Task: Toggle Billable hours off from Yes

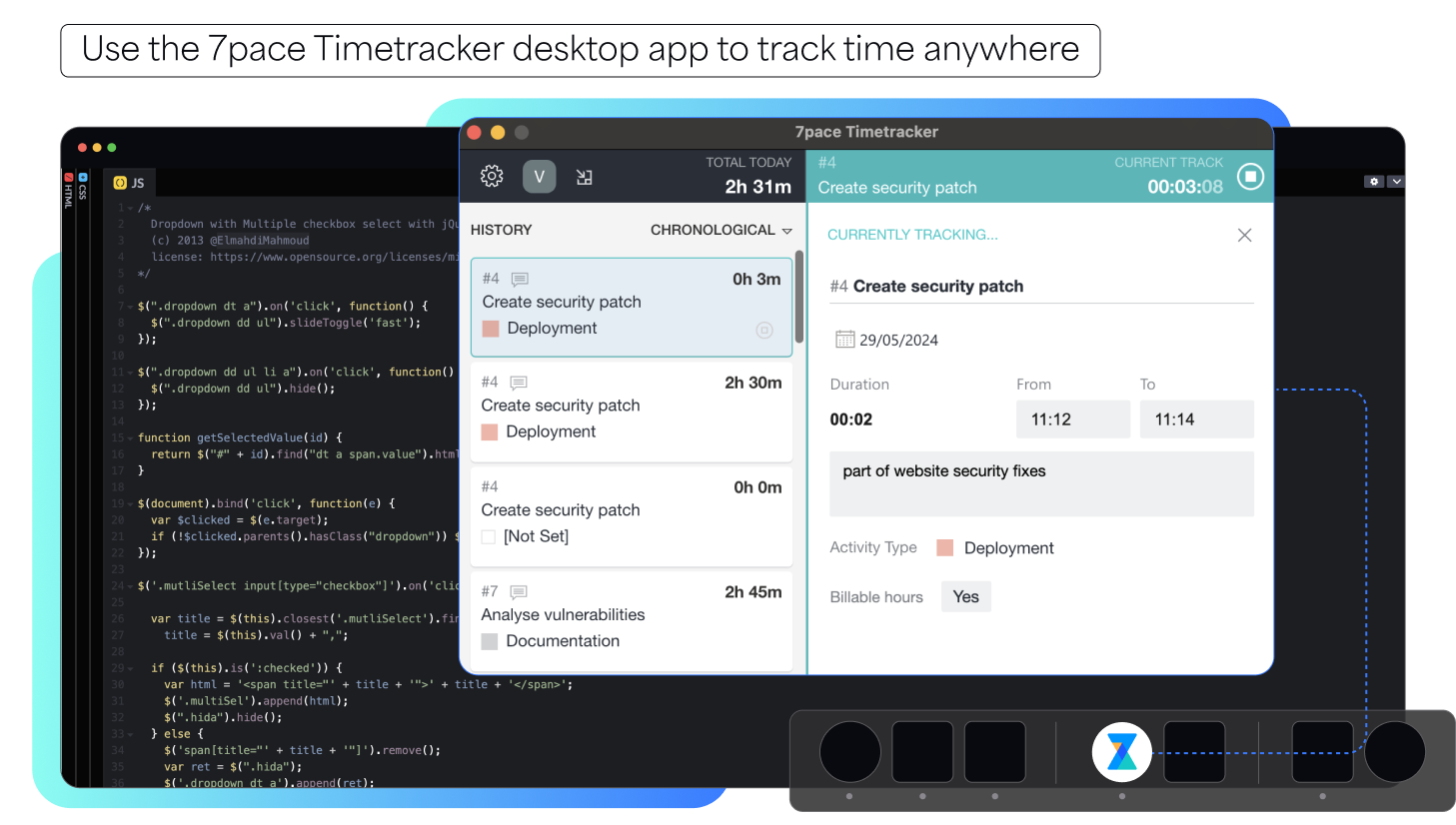Action: (965, 596)
